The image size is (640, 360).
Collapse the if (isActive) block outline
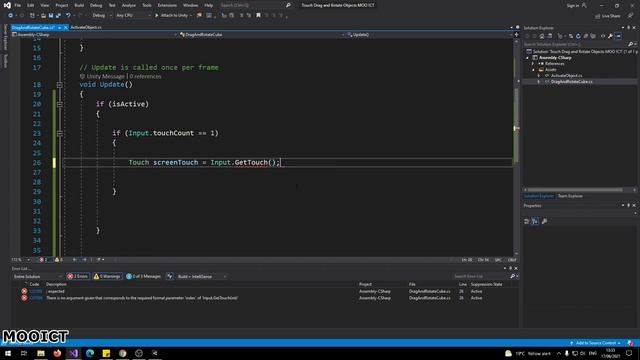tap(60, 104)
